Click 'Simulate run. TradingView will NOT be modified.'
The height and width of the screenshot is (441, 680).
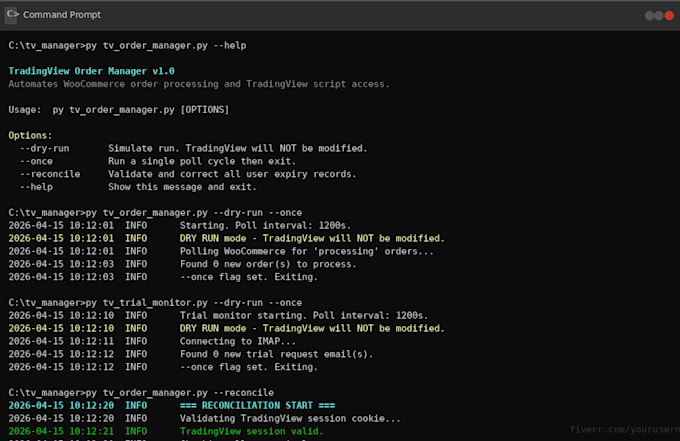(238, 148)
